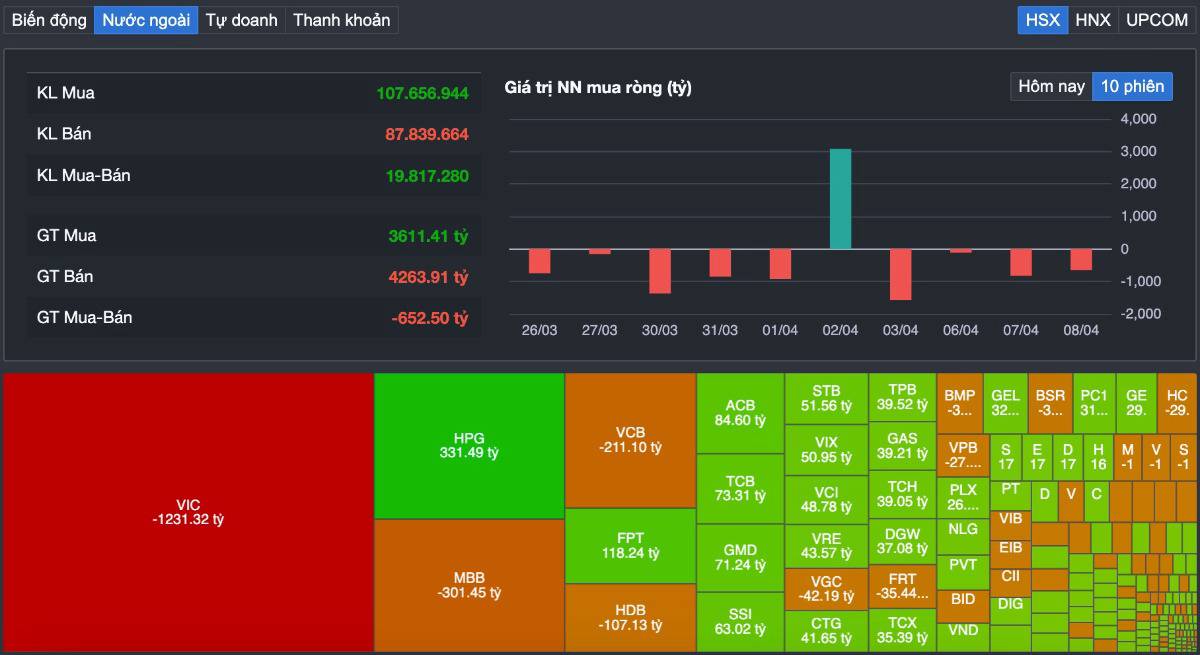Open the BMP treemap cell
This screenshot has height=655, width=1200.
coord(959,403)
